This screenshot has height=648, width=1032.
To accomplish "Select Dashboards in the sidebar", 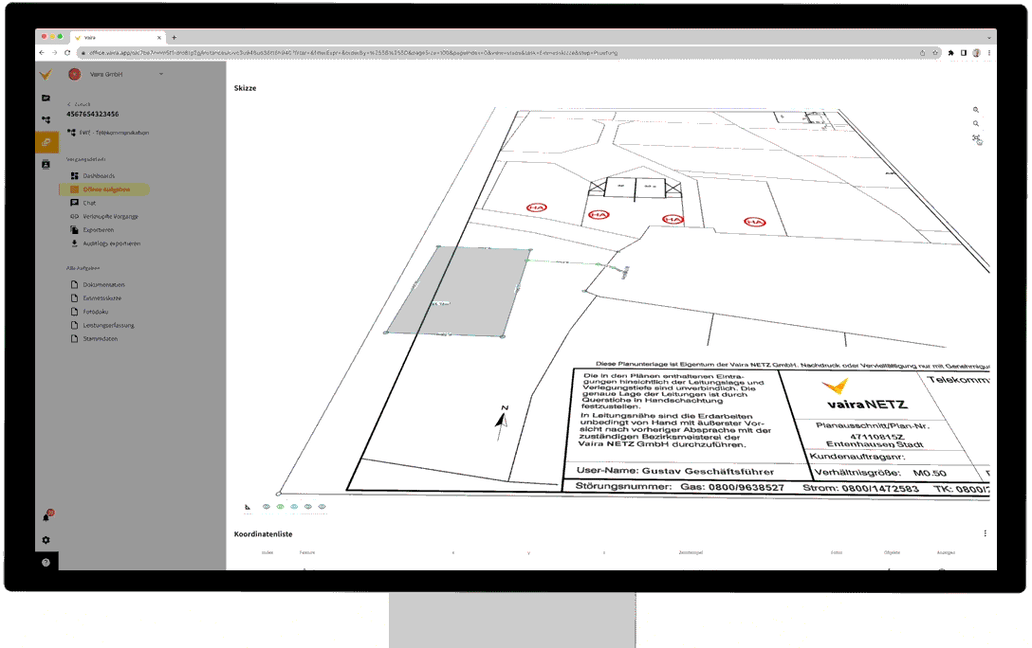I will 98,176.
